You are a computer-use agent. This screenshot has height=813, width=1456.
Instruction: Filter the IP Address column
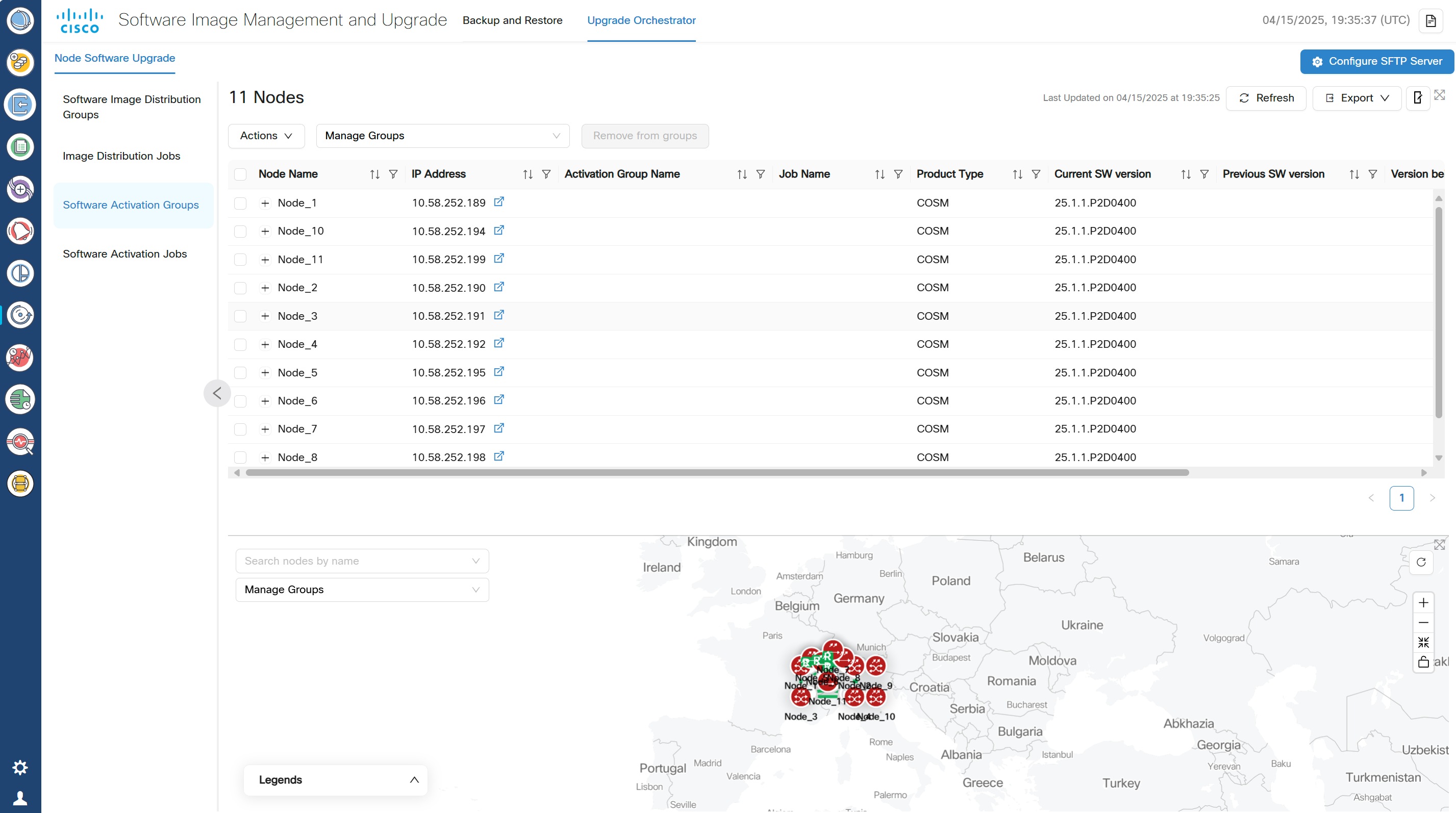click(x=546, y=174)
